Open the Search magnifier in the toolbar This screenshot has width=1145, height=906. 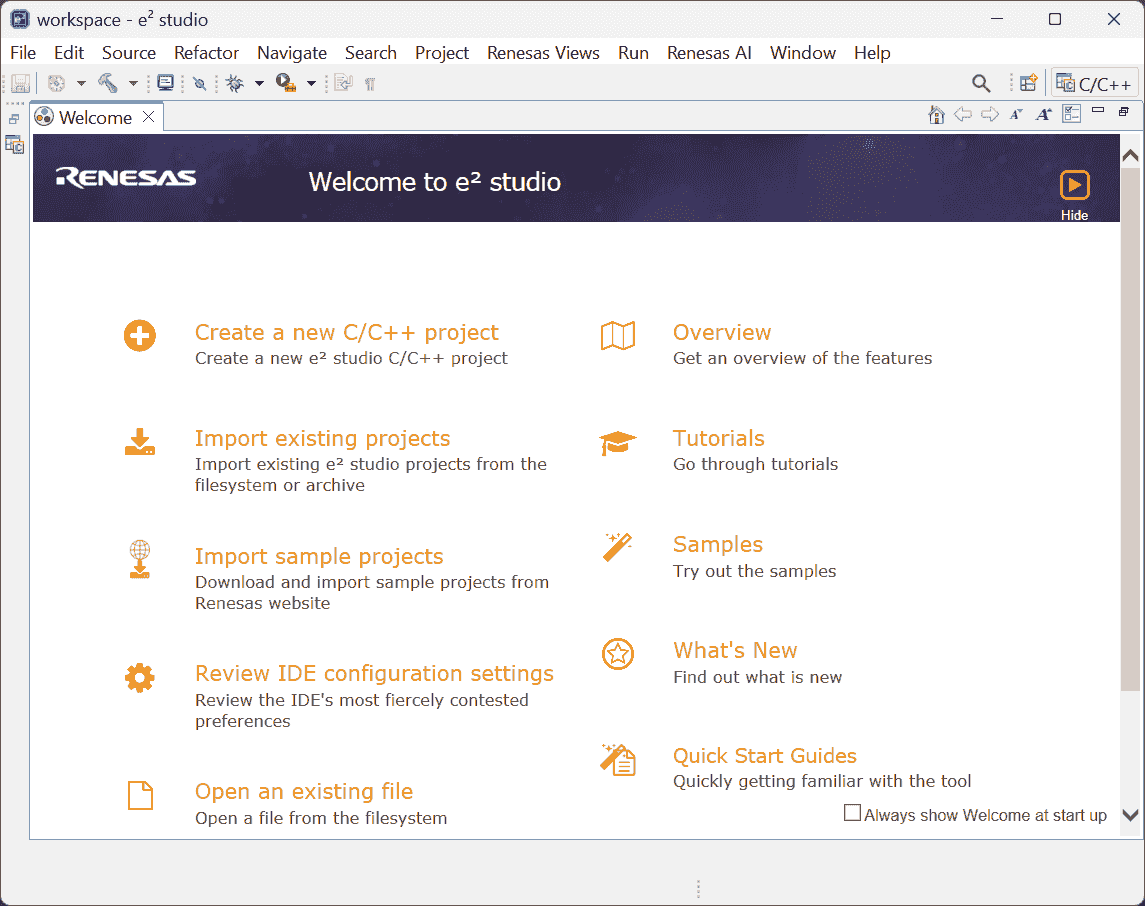coord(981,84)
